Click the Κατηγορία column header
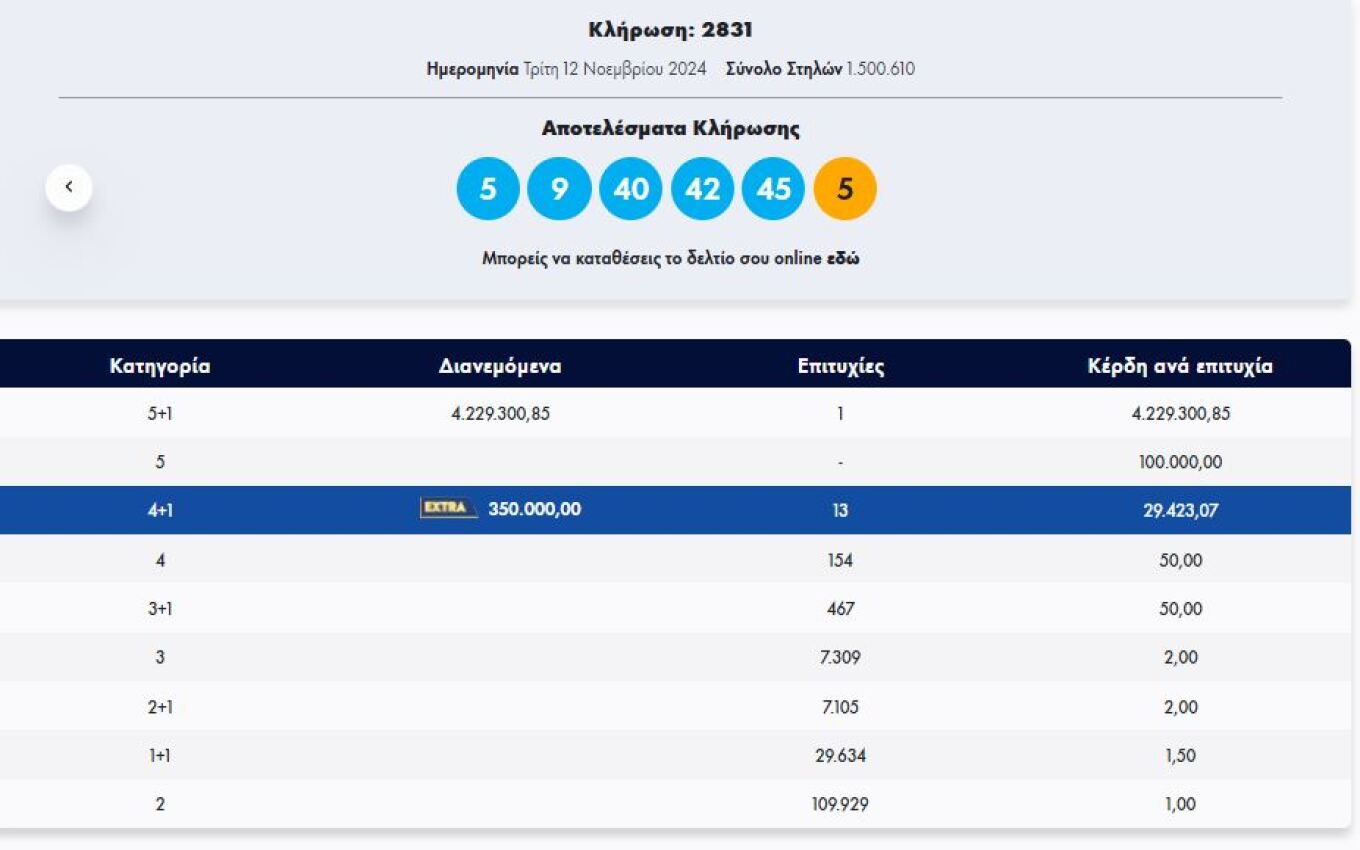Screen dimensions: 1360x850 tap(160, 366)
